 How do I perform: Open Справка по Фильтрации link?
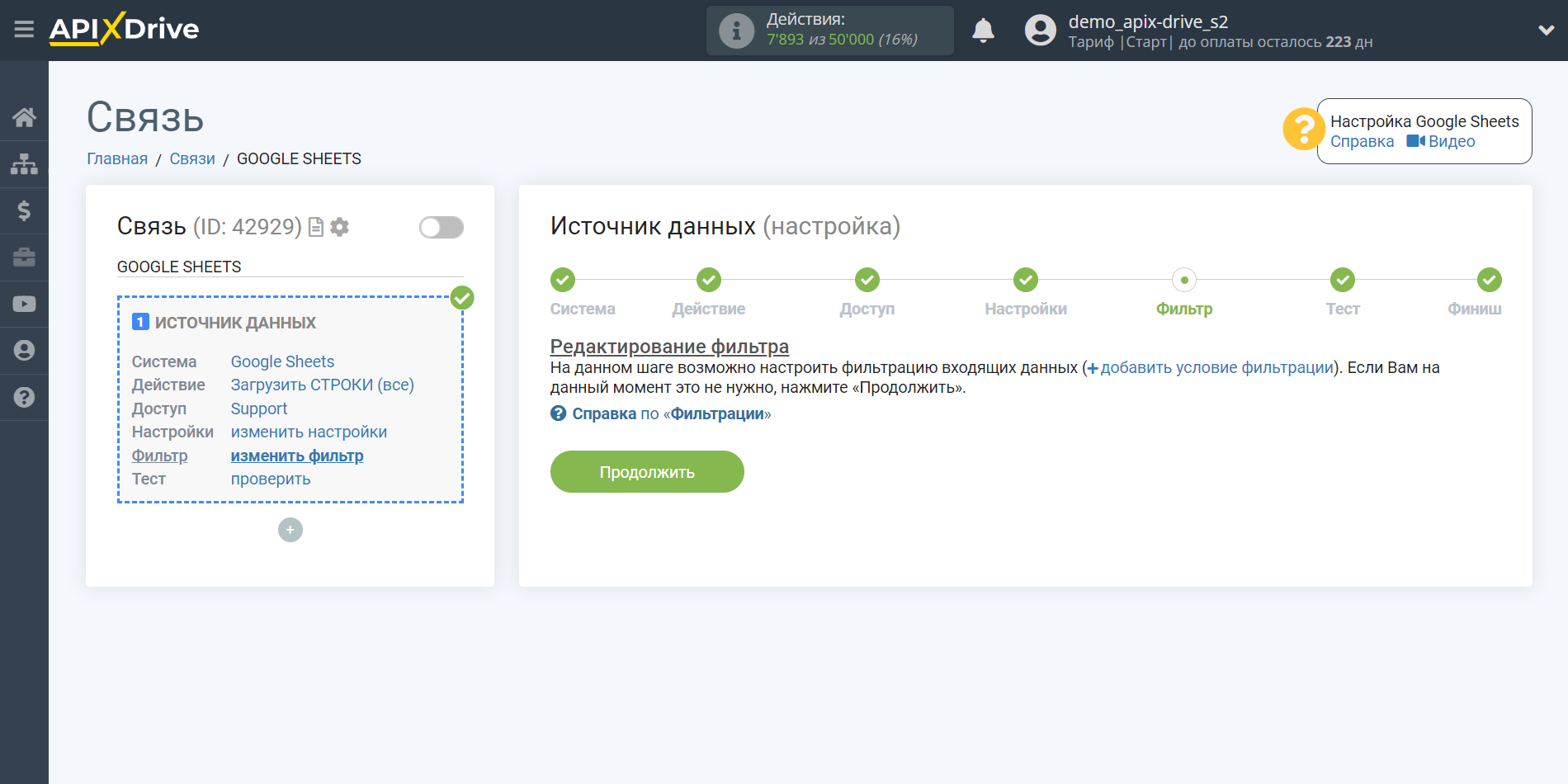pyautogui.click(x=661, y=413)
